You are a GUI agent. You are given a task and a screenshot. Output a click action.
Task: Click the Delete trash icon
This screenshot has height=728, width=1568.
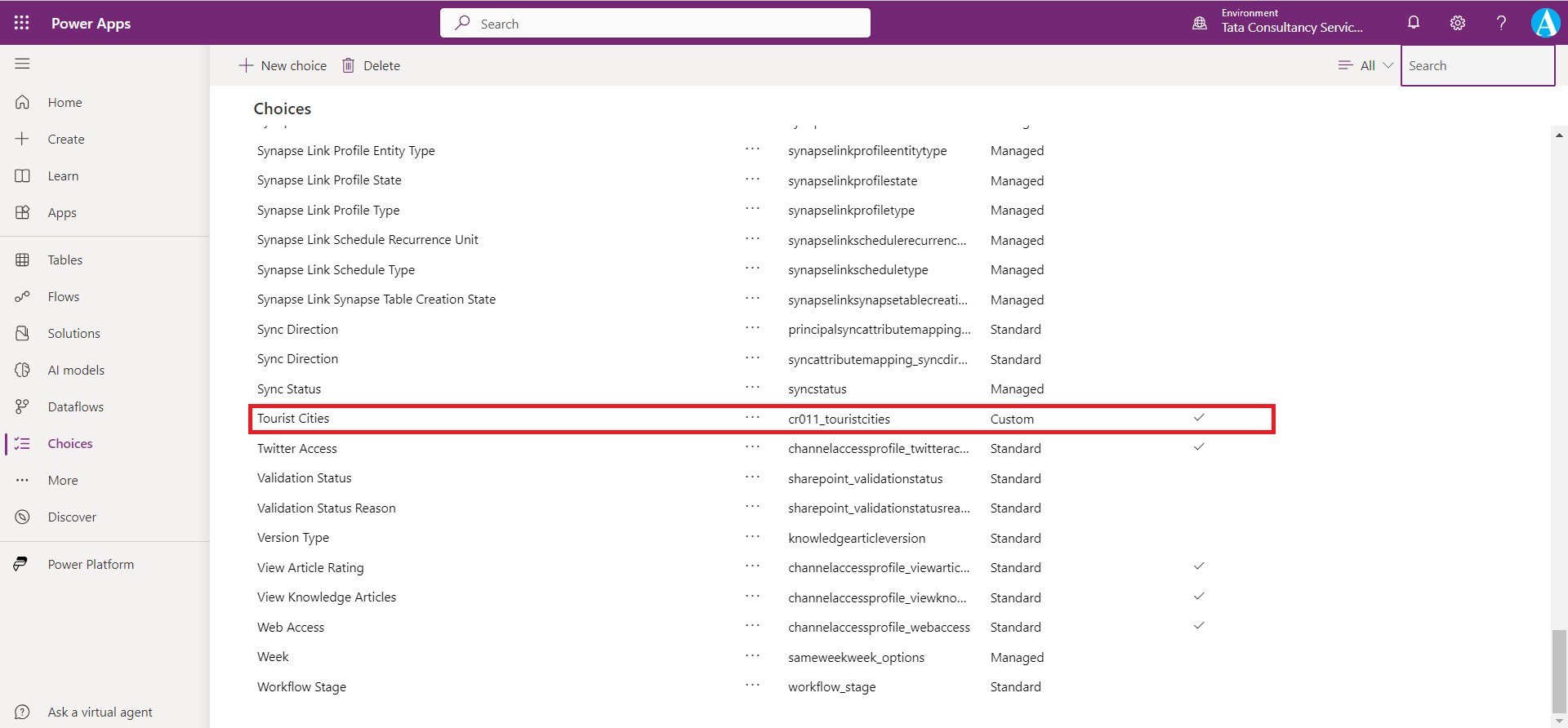click(x=349, y=65)
